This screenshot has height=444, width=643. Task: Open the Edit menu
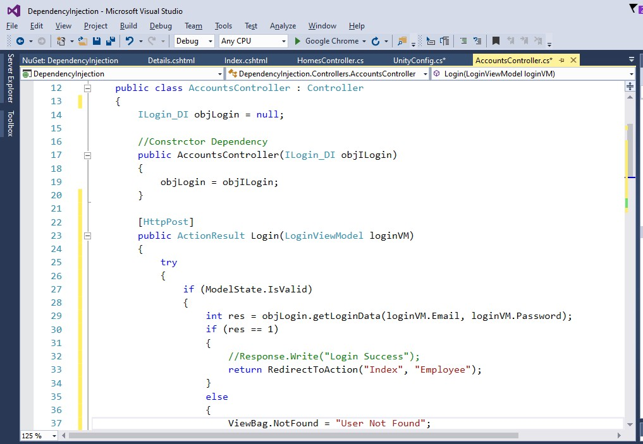click(36, 26)
